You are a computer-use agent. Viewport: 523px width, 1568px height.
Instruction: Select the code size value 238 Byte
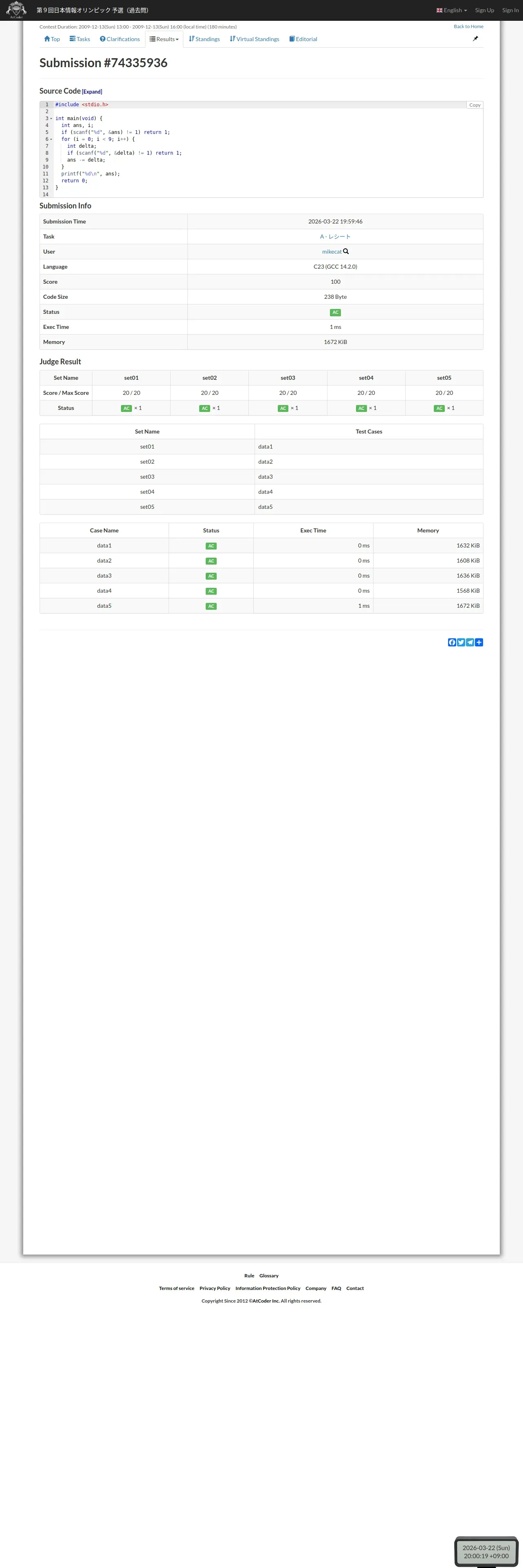[336, 297]
